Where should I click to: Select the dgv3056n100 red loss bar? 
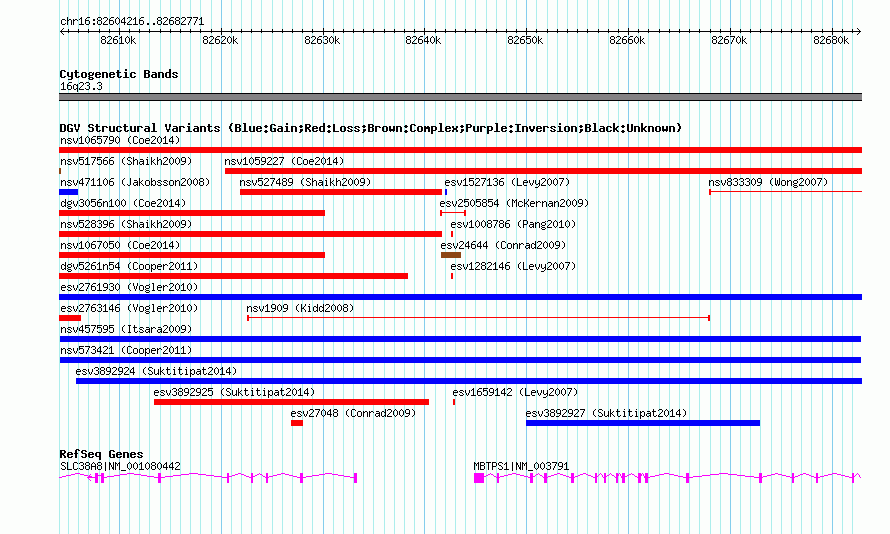click(x=192, y=213)
